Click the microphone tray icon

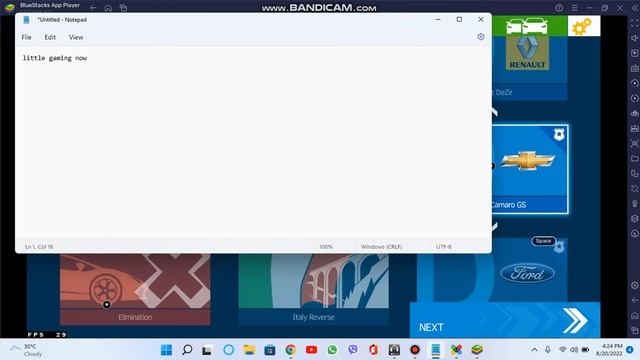click(548, 350)
